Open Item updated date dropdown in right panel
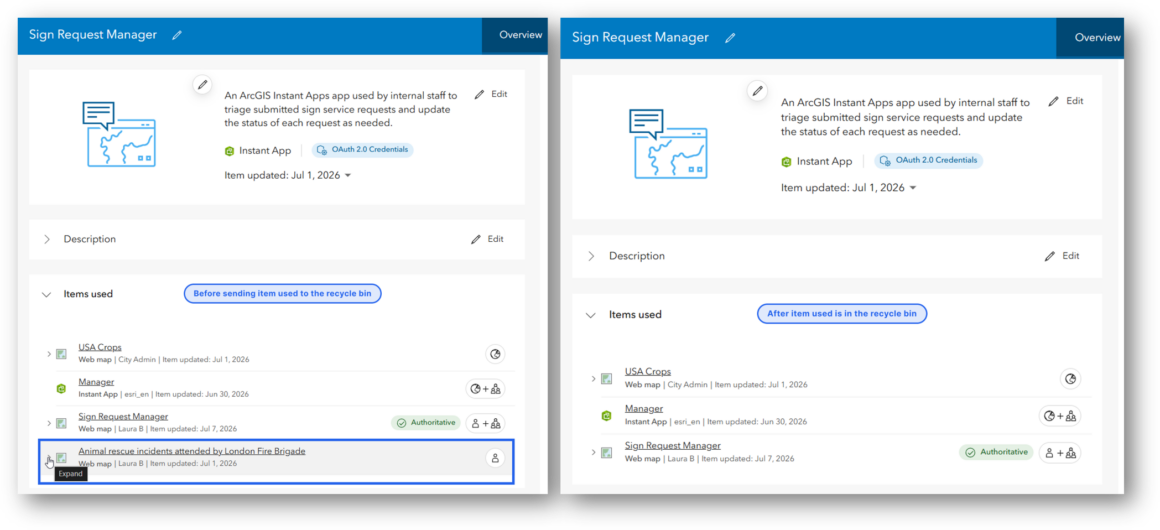Screen dimensions: 1160x530 tap(912, 188)
